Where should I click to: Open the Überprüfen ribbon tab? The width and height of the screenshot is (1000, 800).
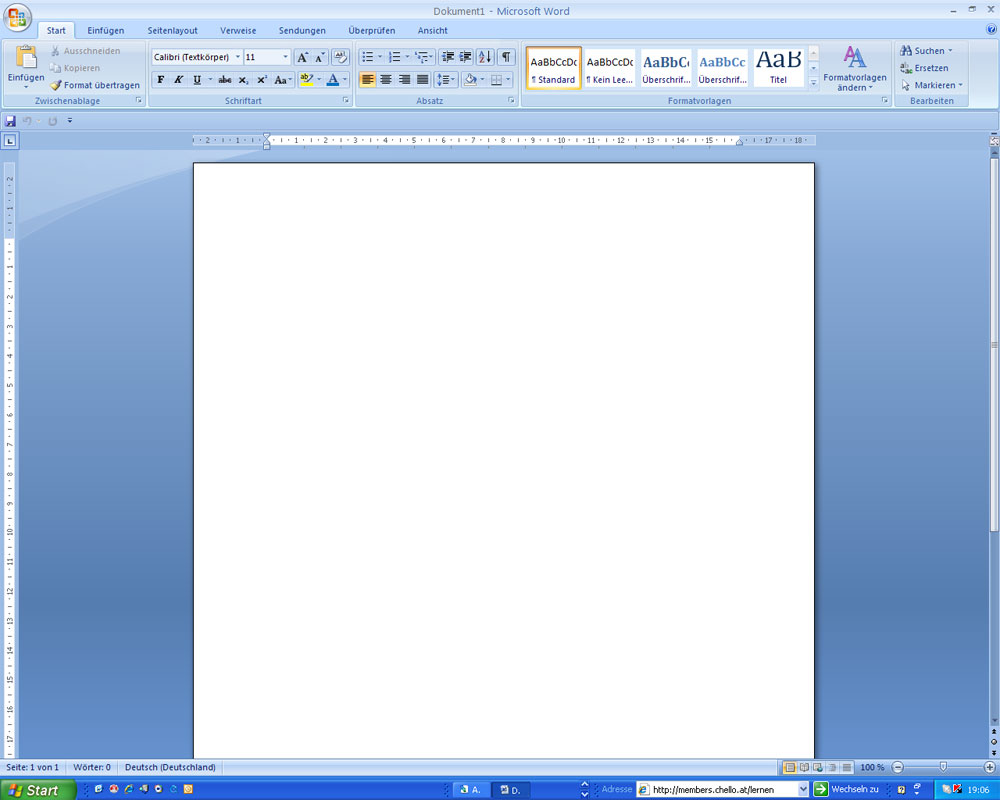click(371, 31)
